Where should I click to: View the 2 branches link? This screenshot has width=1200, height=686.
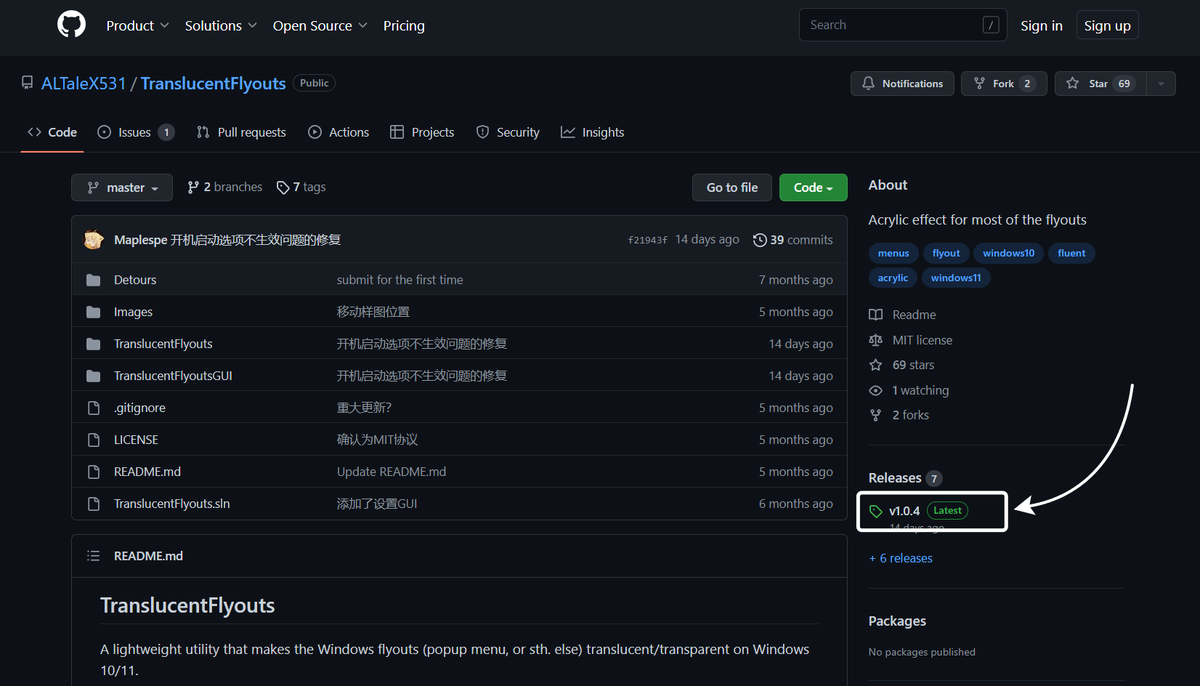coord(225,187)
